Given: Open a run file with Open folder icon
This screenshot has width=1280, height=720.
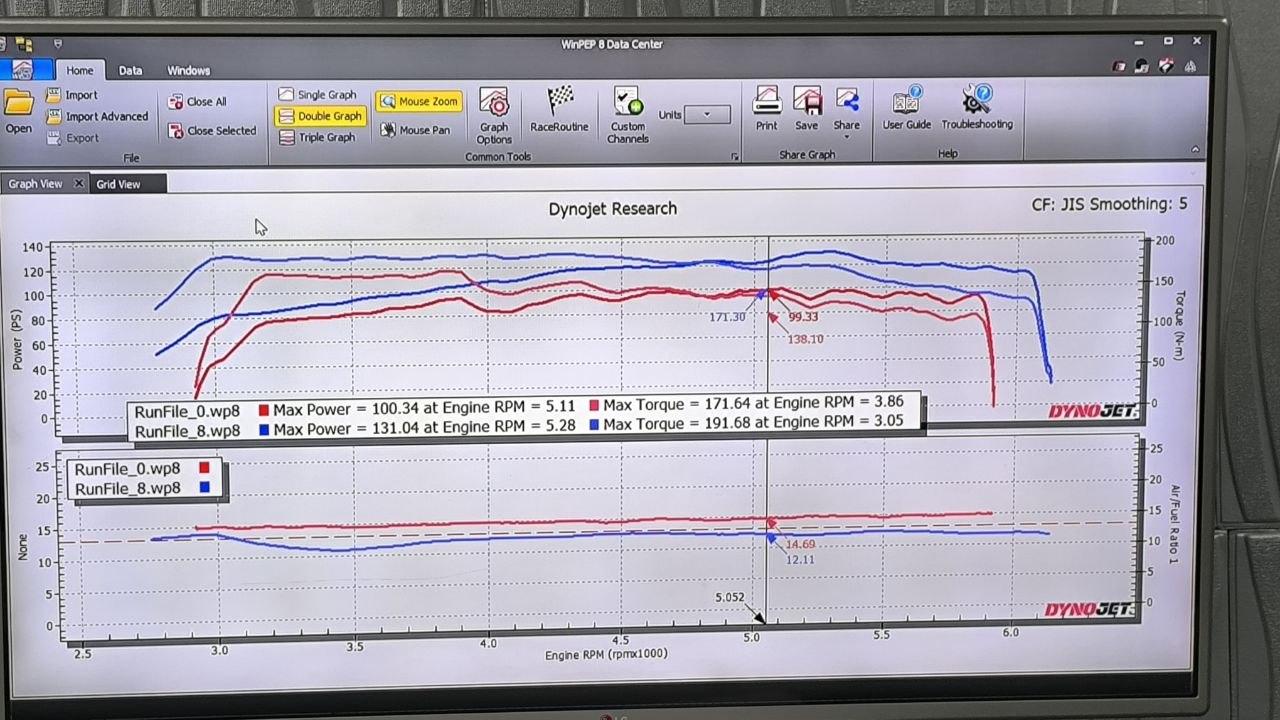Looking at the screenshot, I should click(x=18, y=111).
